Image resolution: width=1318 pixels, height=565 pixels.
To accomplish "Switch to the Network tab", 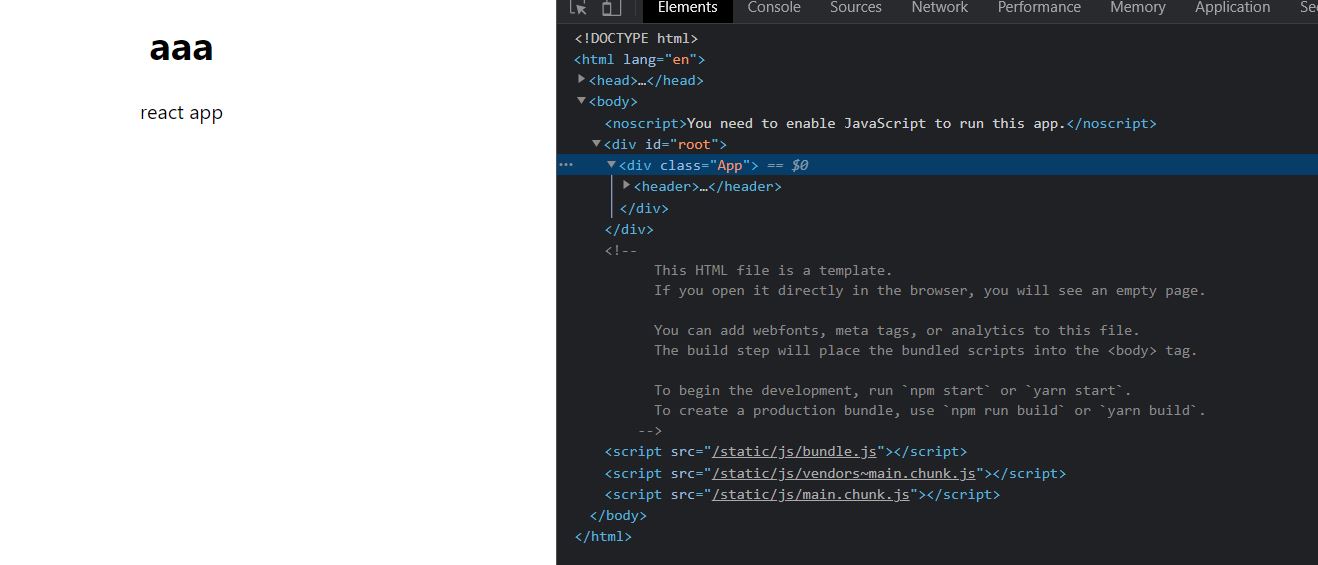I will click(x=939, y=8).
